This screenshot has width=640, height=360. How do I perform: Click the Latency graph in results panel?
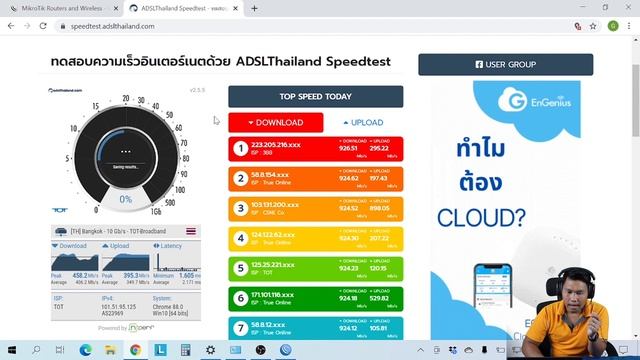tap(177, 262)
